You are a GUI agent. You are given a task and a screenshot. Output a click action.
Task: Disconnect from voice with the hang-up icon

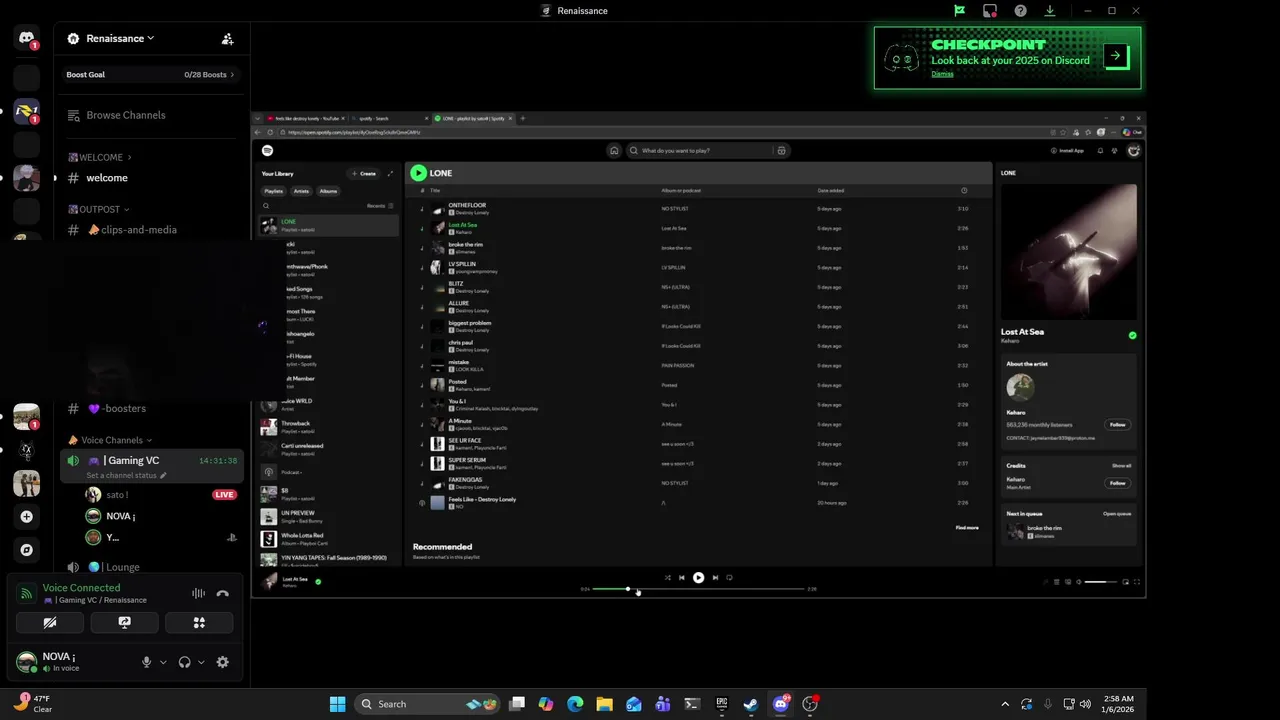pyautogui.click(x=222, y=593)
